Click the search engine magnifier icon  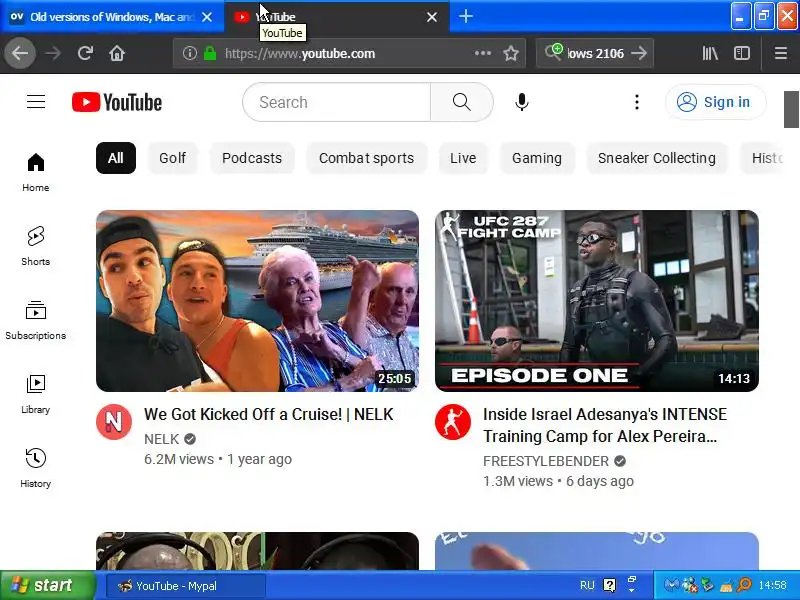click(x=554, y=52)
